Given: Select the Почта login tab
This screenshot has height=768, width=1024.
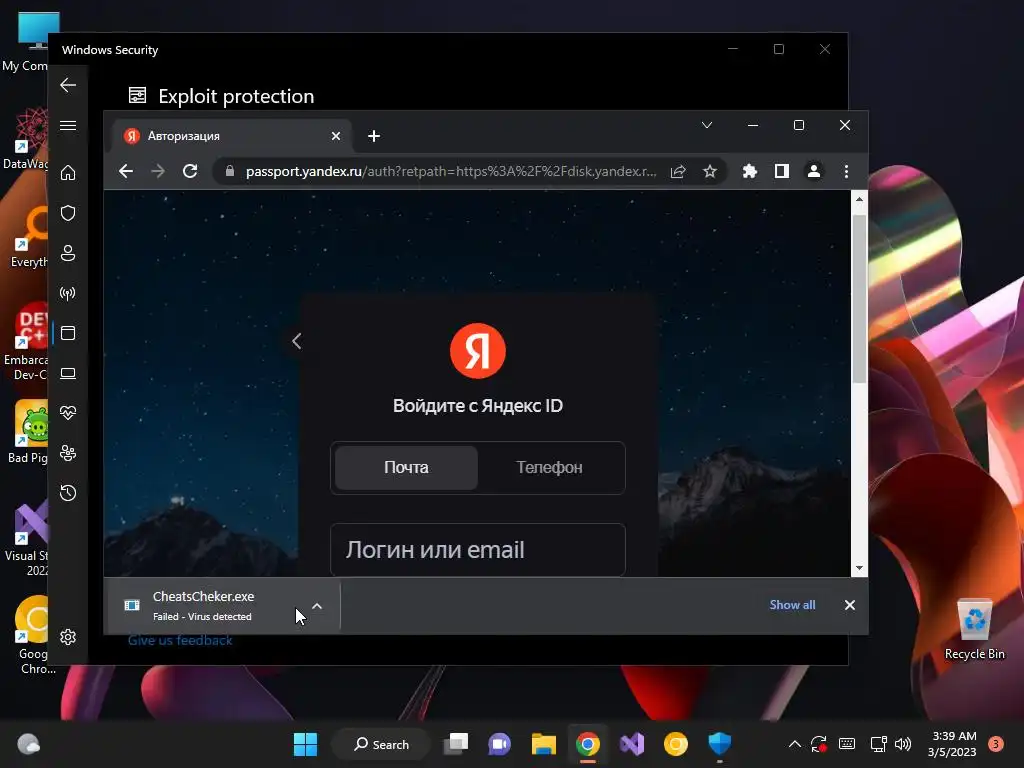Looking at the screenshot, I should tap(406, 468).
